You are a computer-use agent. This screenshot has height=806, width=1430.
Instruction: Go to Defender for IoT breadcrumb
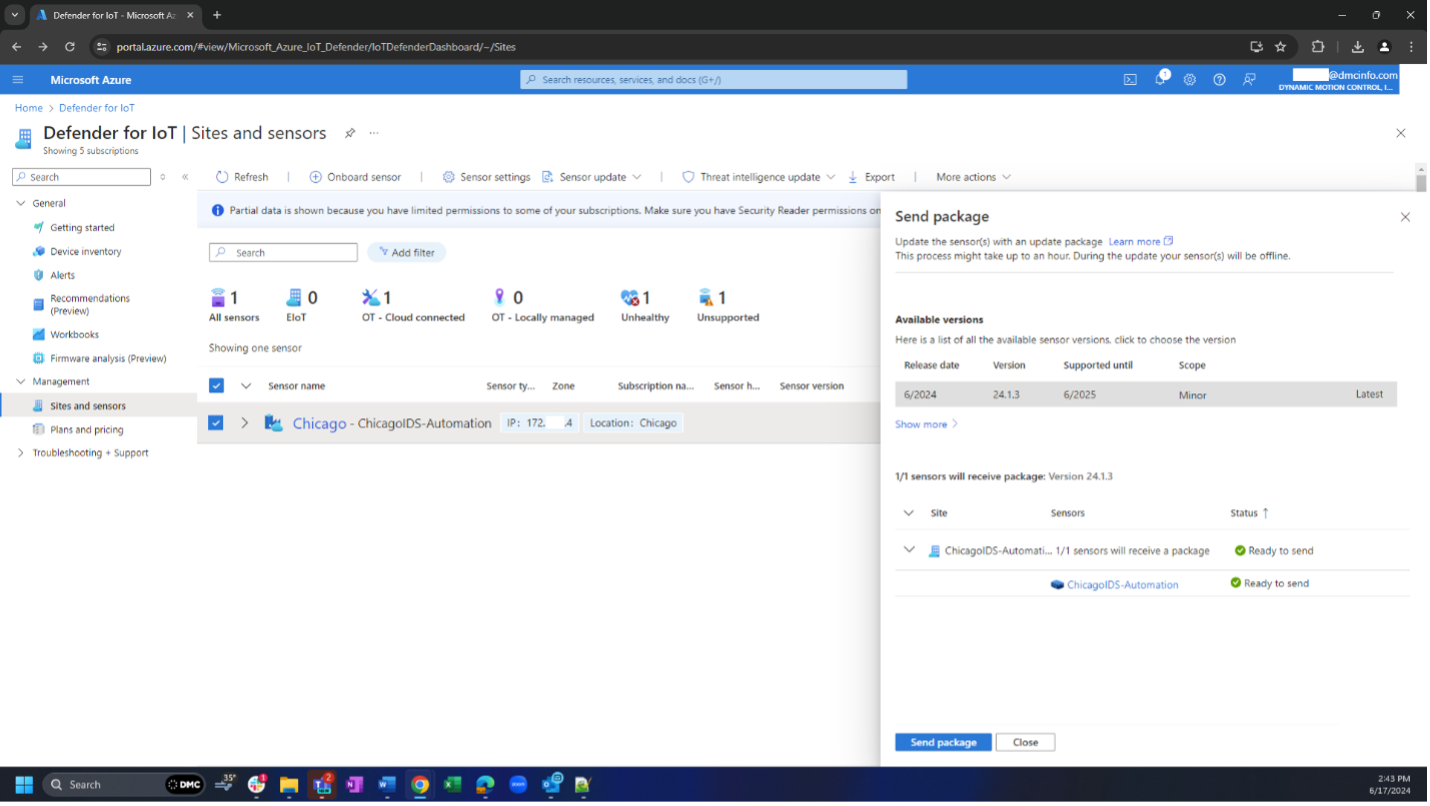pyautogui.click(x=97, y=108)
